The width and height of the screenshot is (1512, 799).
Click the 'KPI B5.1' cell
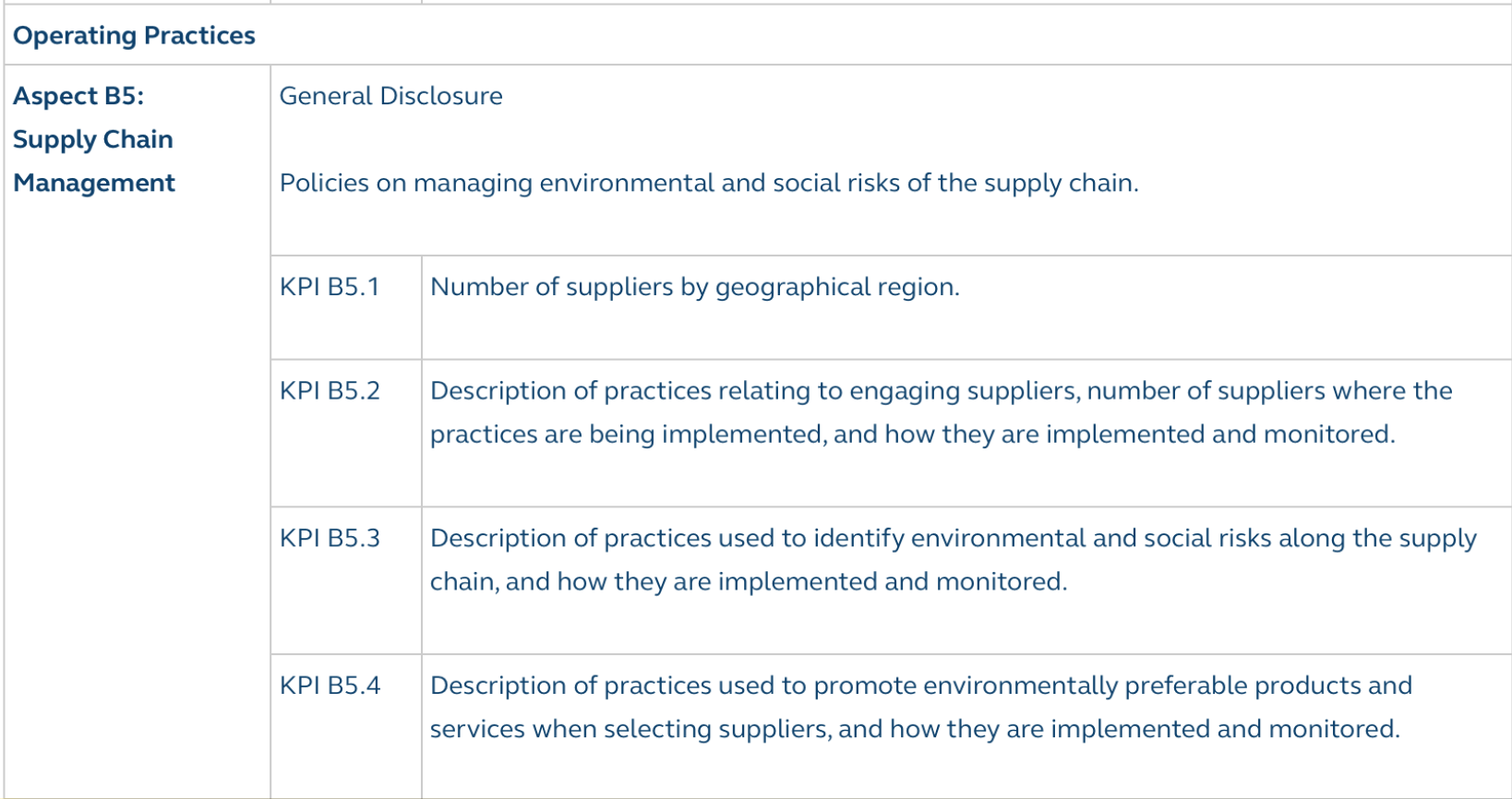(x=330, y=287)
